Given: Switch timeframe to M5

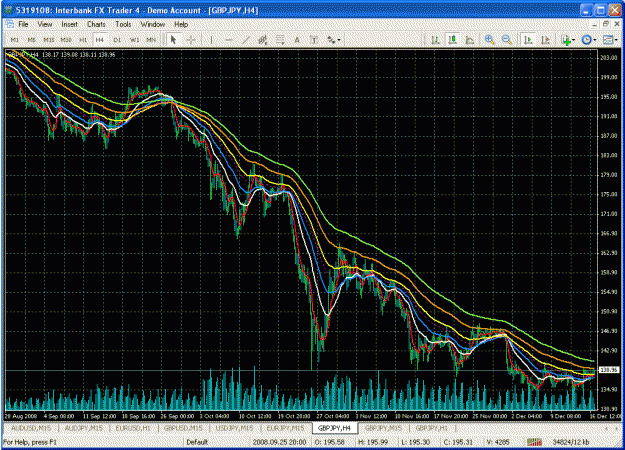Looking at the screenshot, I should pyautogui.click(x=31, y=40).
